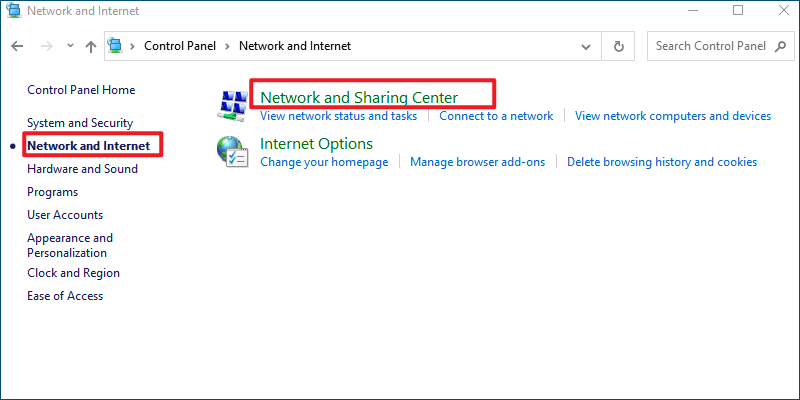Viewport: 800px width, 400px height.
Task: Open Delete browsing history and cookies
Action: (662, 162)
